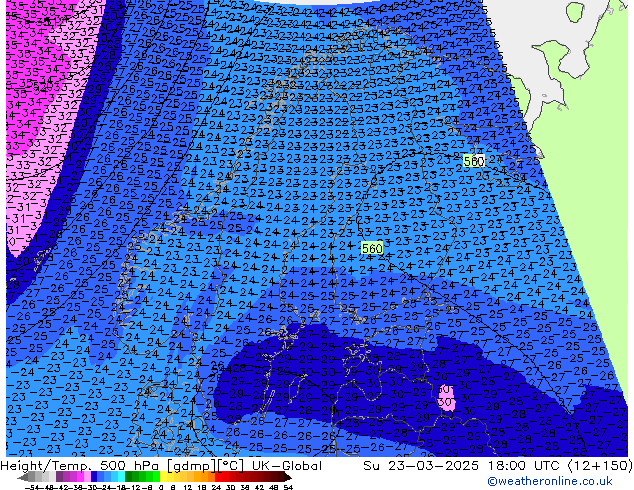Select the bright green legend swatch

click(156, 477)
